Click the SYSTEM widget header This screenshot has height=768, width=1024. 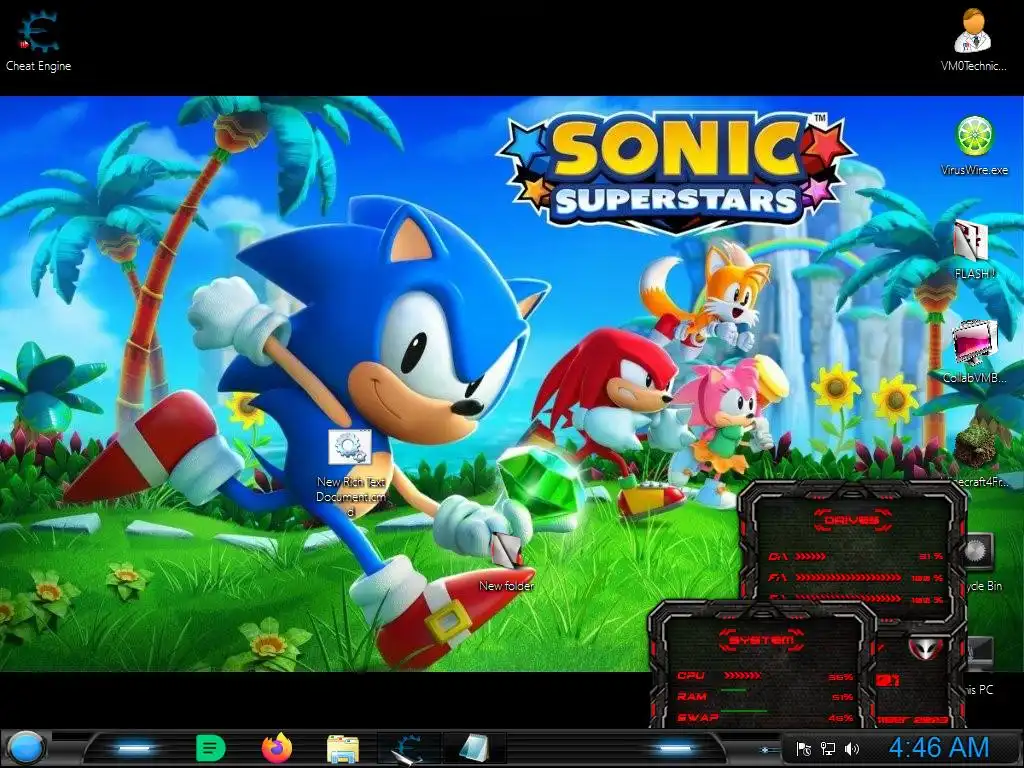point(761,640)
